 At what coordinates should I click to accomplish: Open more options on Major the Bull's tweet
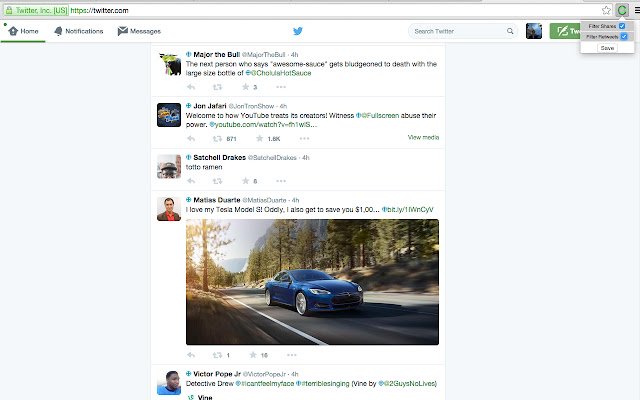281,87
